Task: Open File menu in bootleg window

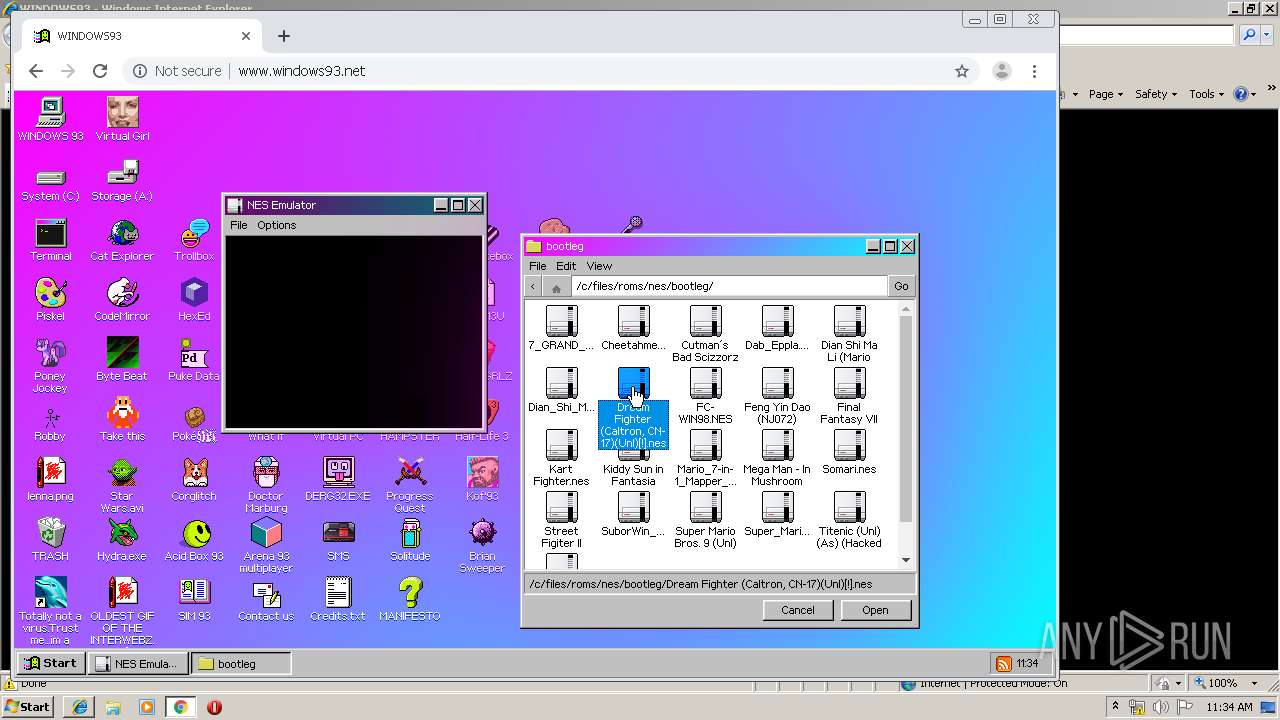Action: [x=537, y=266]
